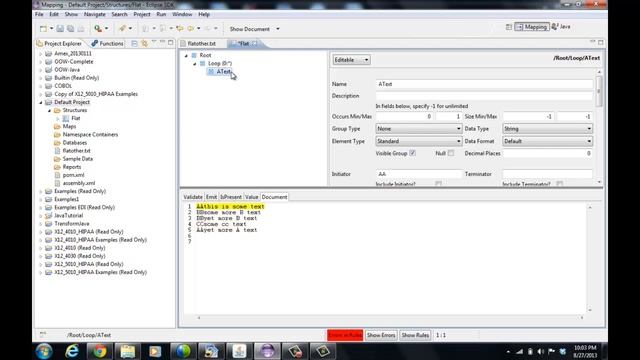Open the Window menu

point(182,14)
